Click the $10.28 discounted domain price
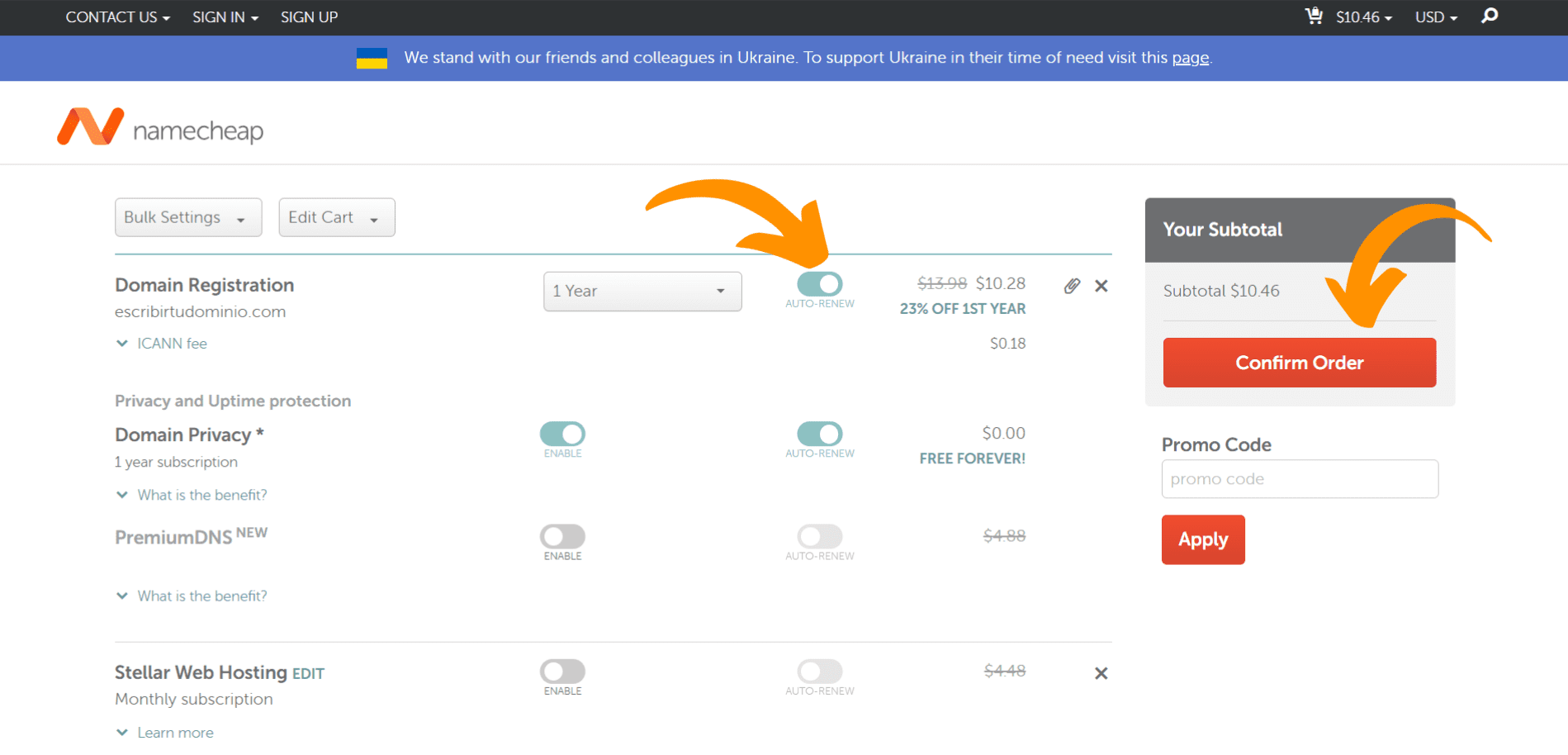Screen dimensions: 1568x755 (1001, 283)
